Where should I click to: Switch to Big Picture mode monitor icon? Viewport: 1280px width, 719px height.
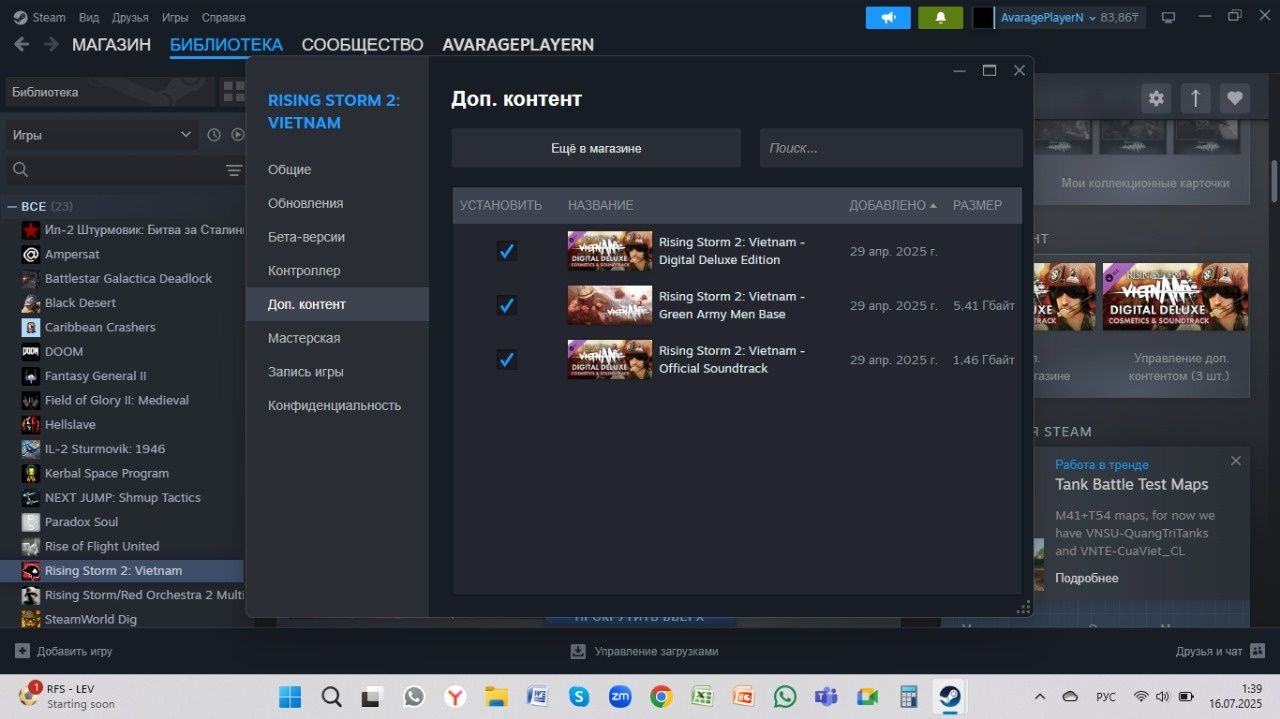click(1168, 17)
